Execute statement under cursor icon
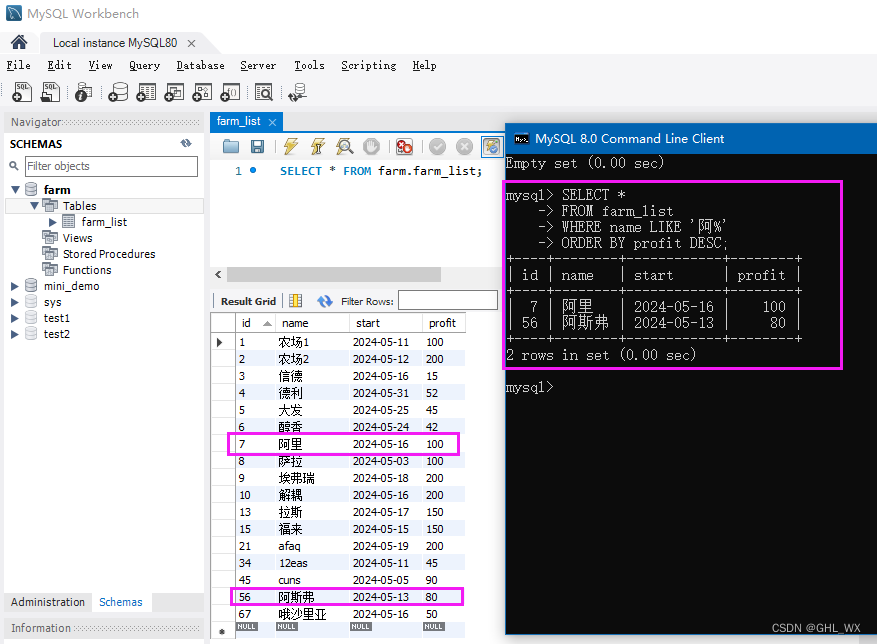This screenshot has width=877, height=644. (x=318, y=147)
